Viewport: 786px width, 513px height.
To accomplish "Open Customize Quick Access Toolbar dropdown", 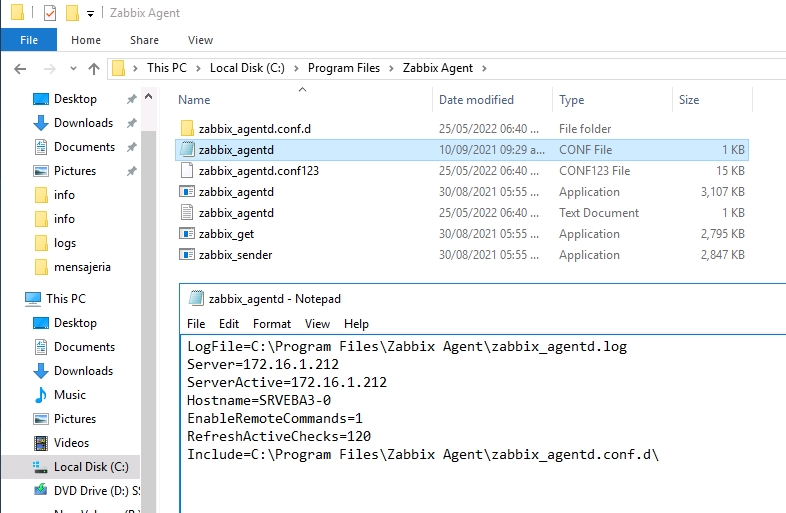I will [90, 14].
